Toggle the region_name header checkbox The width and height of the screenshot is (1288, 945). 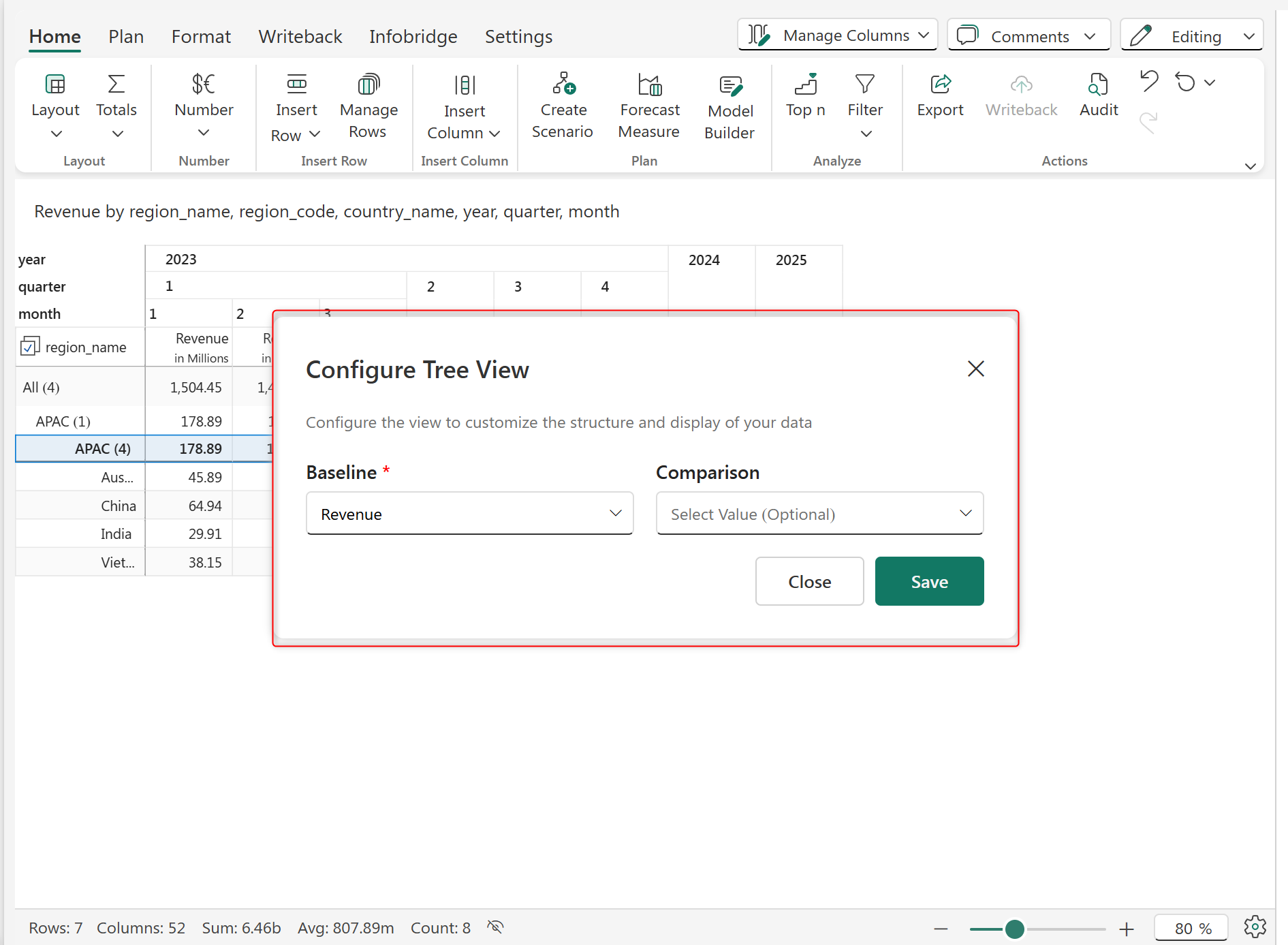coord(29,347)
